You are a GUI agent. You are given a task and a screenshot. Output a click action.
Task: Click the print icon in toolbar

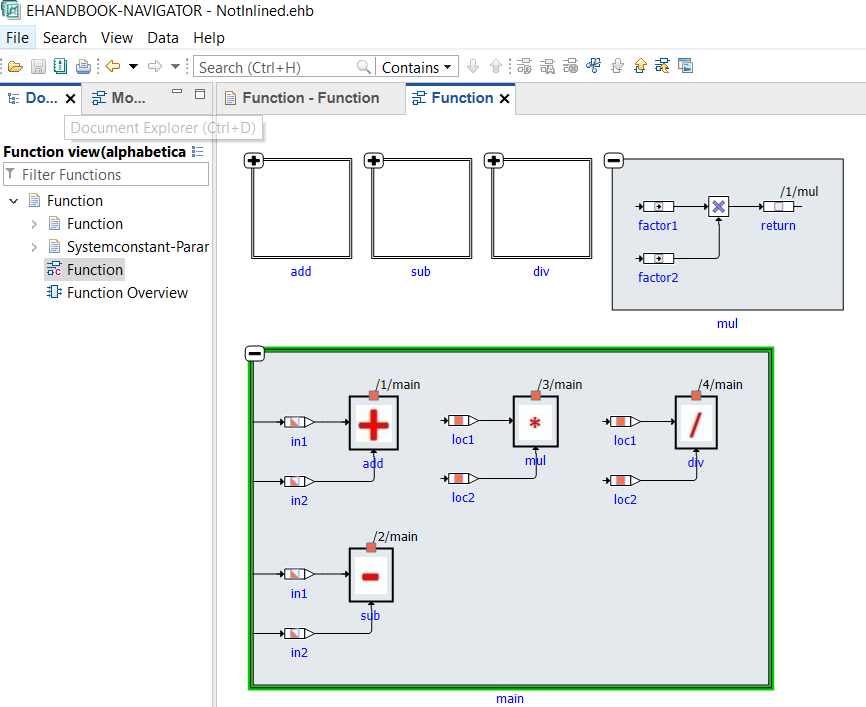83,67
